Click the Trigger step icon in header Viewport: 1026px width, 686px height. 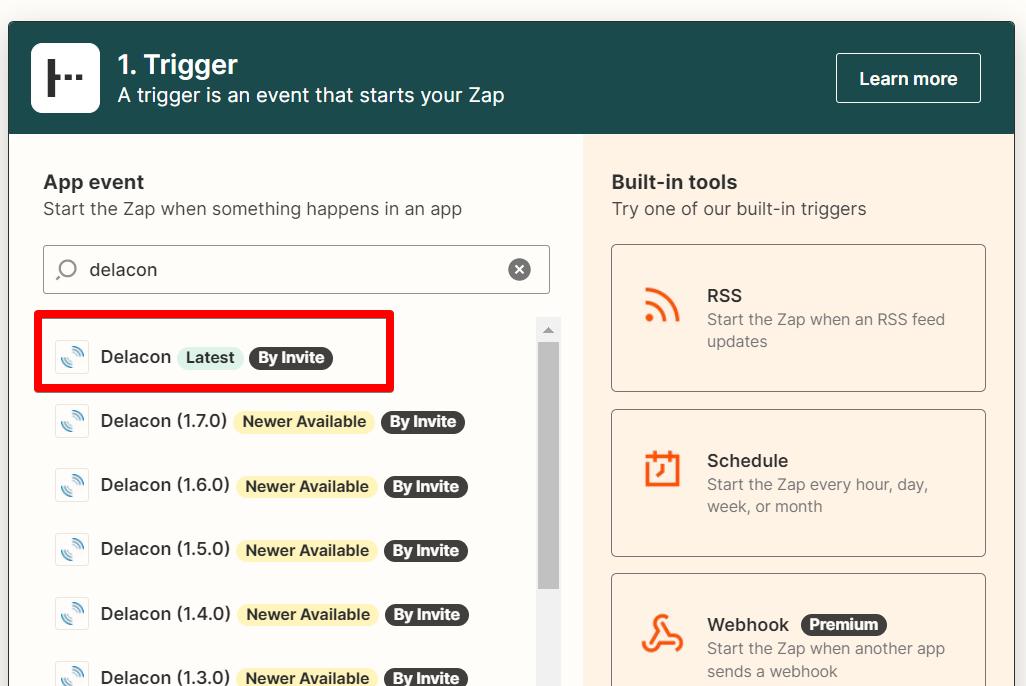pos(65,78)
